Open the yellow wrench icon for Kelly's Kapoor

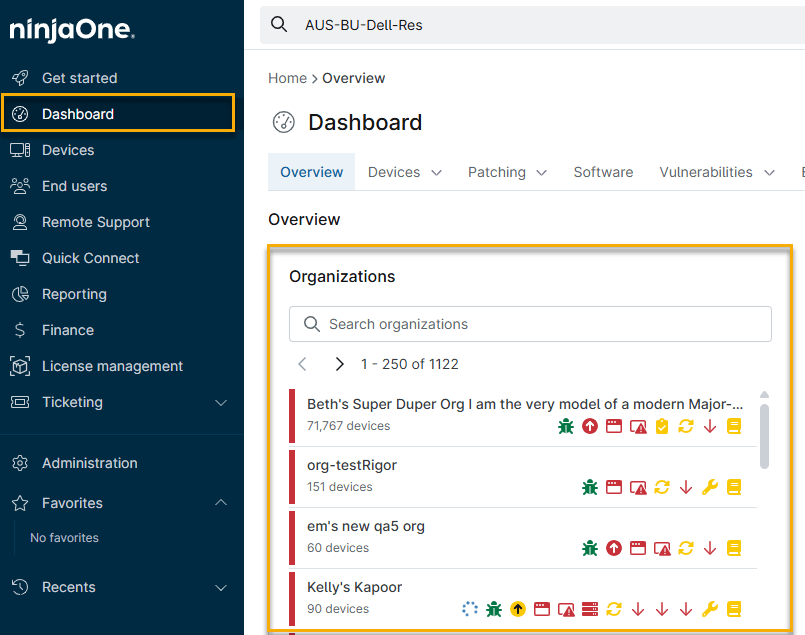click(710, 608)
